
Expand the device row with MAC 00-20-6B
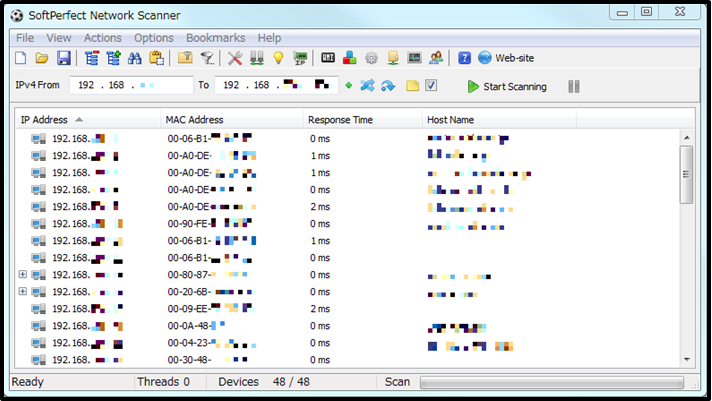click(x=23, y=291)
